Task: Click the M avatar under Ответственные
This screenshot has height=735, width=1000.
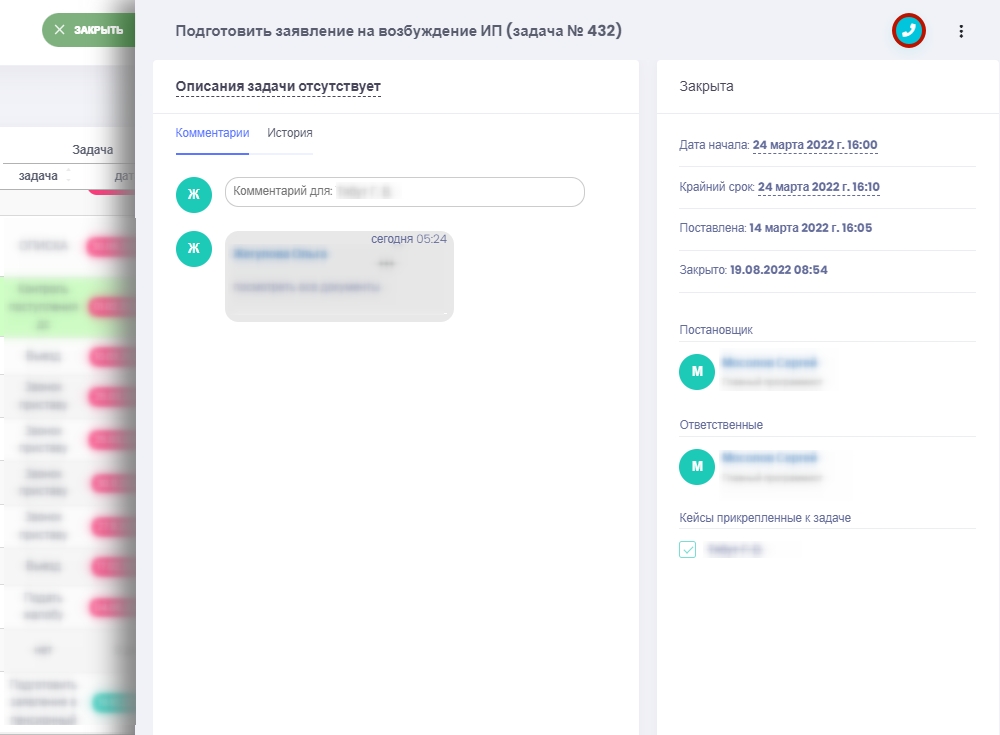Action: pyautogui.click(x=697, y=466)
